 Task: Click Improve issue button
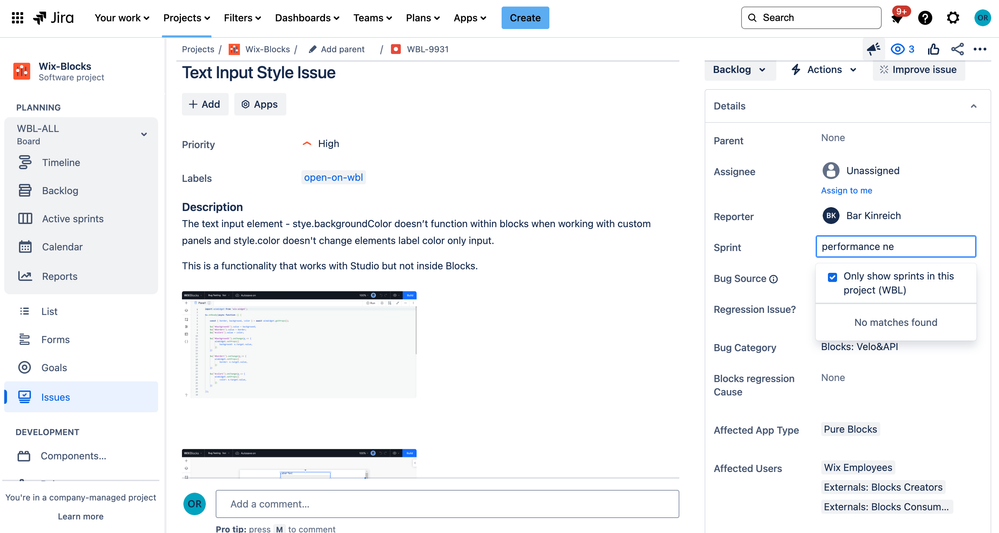[919, 69]
